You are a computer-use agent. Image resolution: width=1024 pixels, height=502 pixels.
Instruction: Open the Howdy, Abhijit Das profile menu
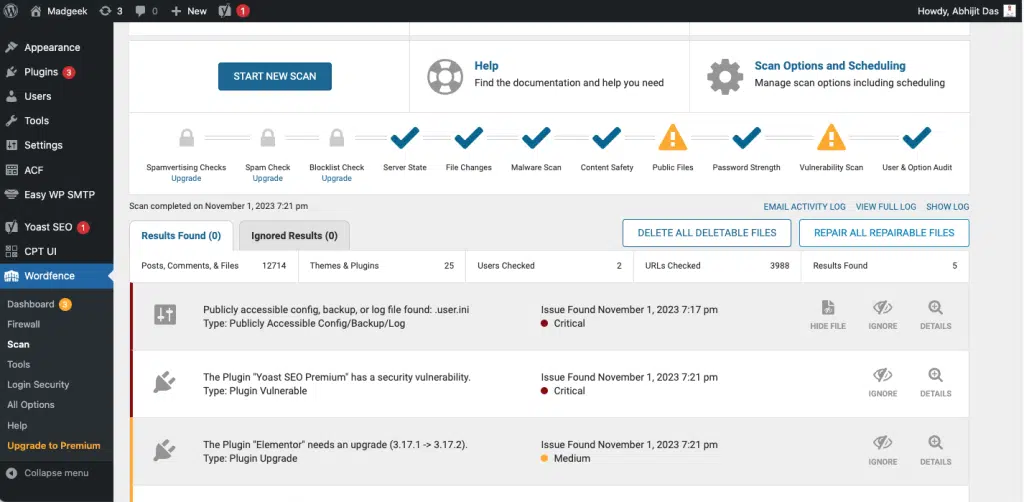967,11
